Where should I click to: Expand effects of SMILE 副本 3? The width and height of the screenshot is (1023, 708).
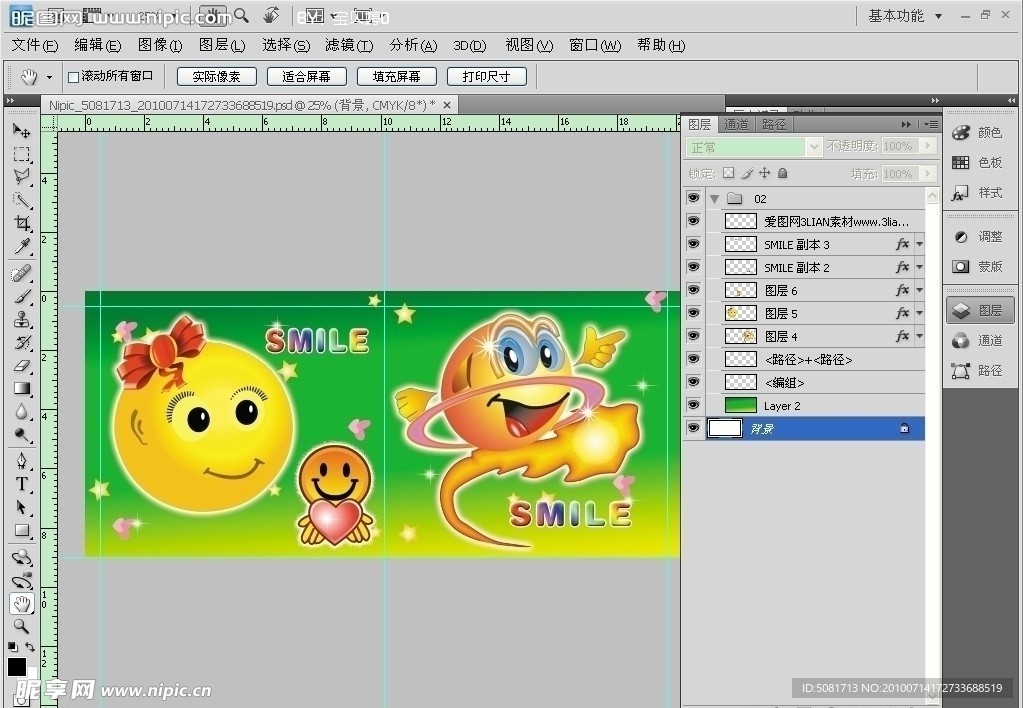click(x=919, y=244)
